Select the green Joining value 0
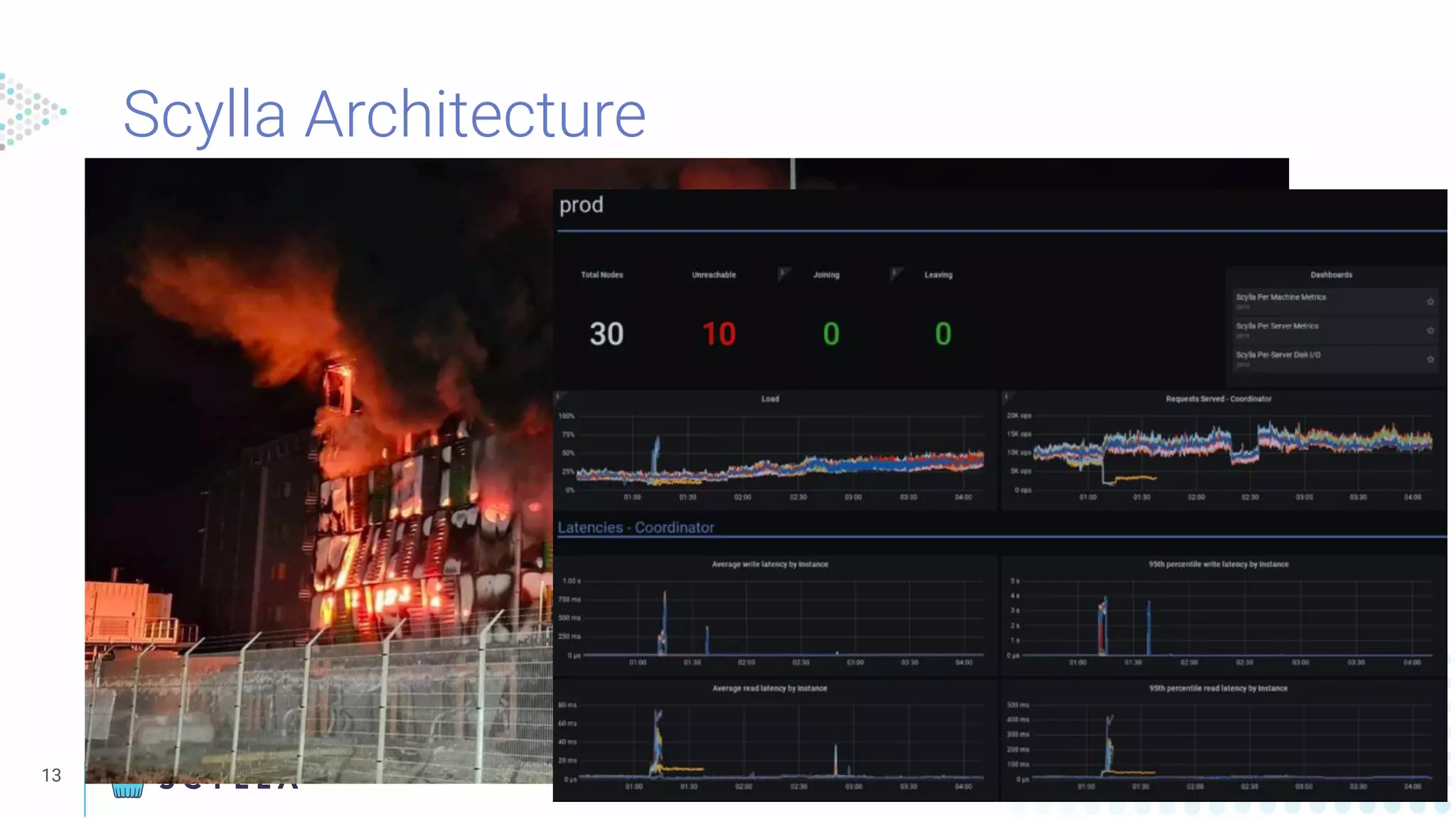 [831, 334]
